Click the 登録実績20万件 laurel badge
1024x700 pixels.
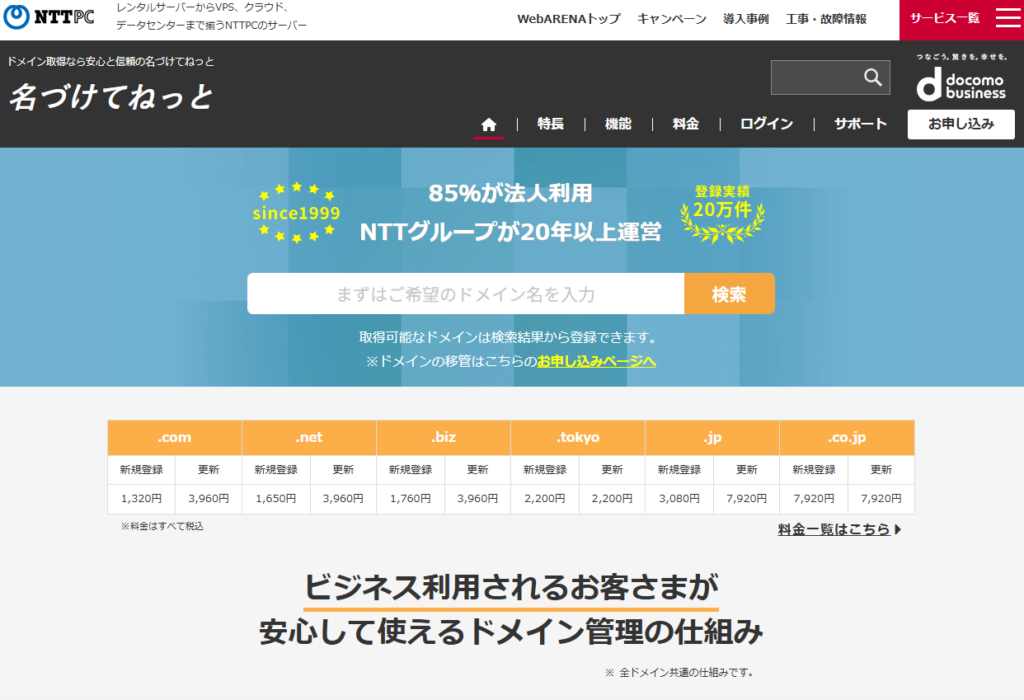(723, 213)
